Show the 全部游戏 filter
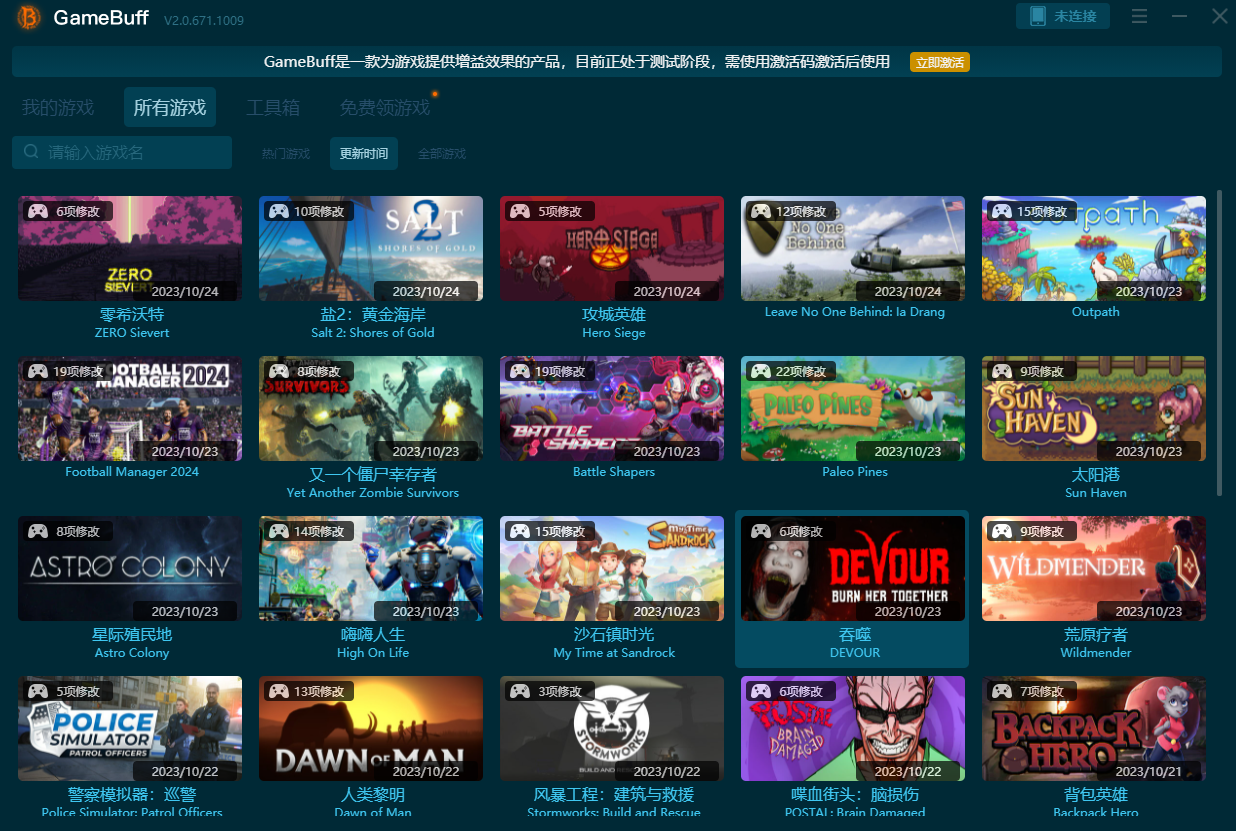1236x831 pixels. 442,154
